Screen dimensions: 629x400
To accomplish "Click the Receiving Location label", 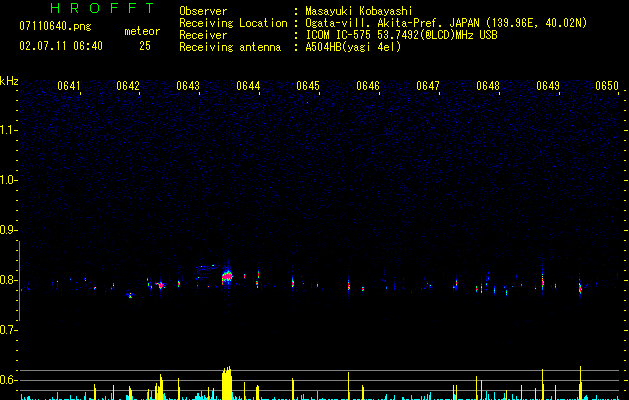I will (x=233, y=23).
